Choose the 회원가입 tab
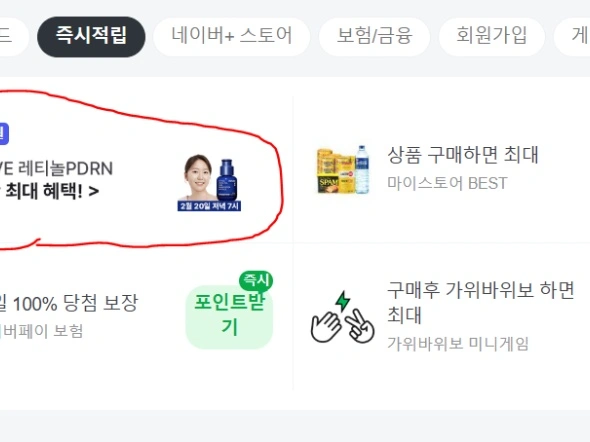Image resolution: width=590 pixels, height=442 pixels. (491, 36)
